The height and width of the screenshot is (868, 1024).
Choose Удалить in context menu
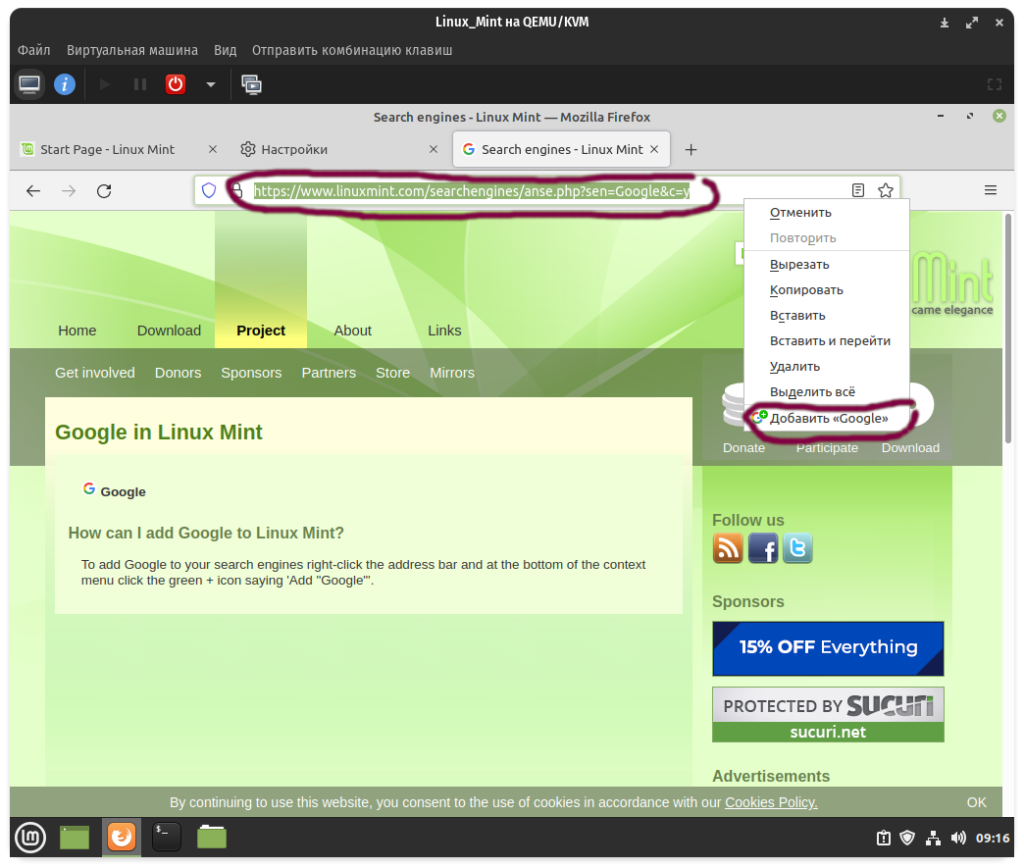tap(826, 366)
